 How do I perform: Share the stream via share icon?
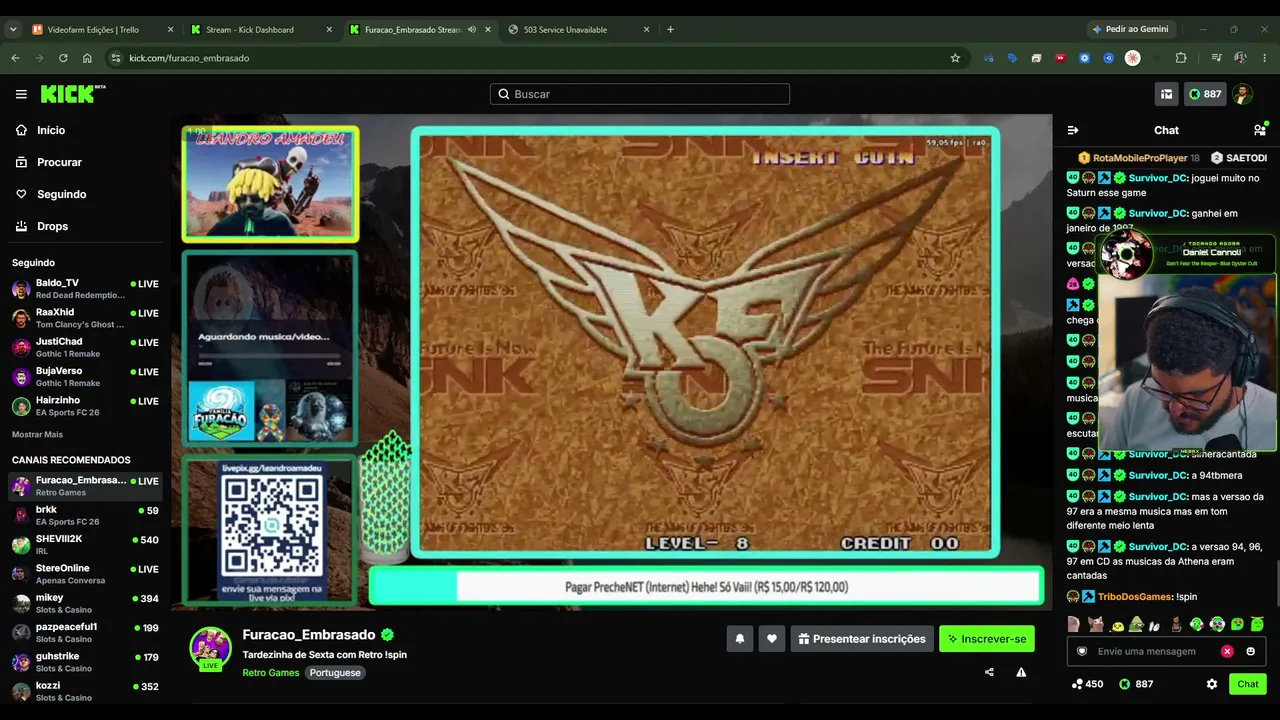pos(989,672)
